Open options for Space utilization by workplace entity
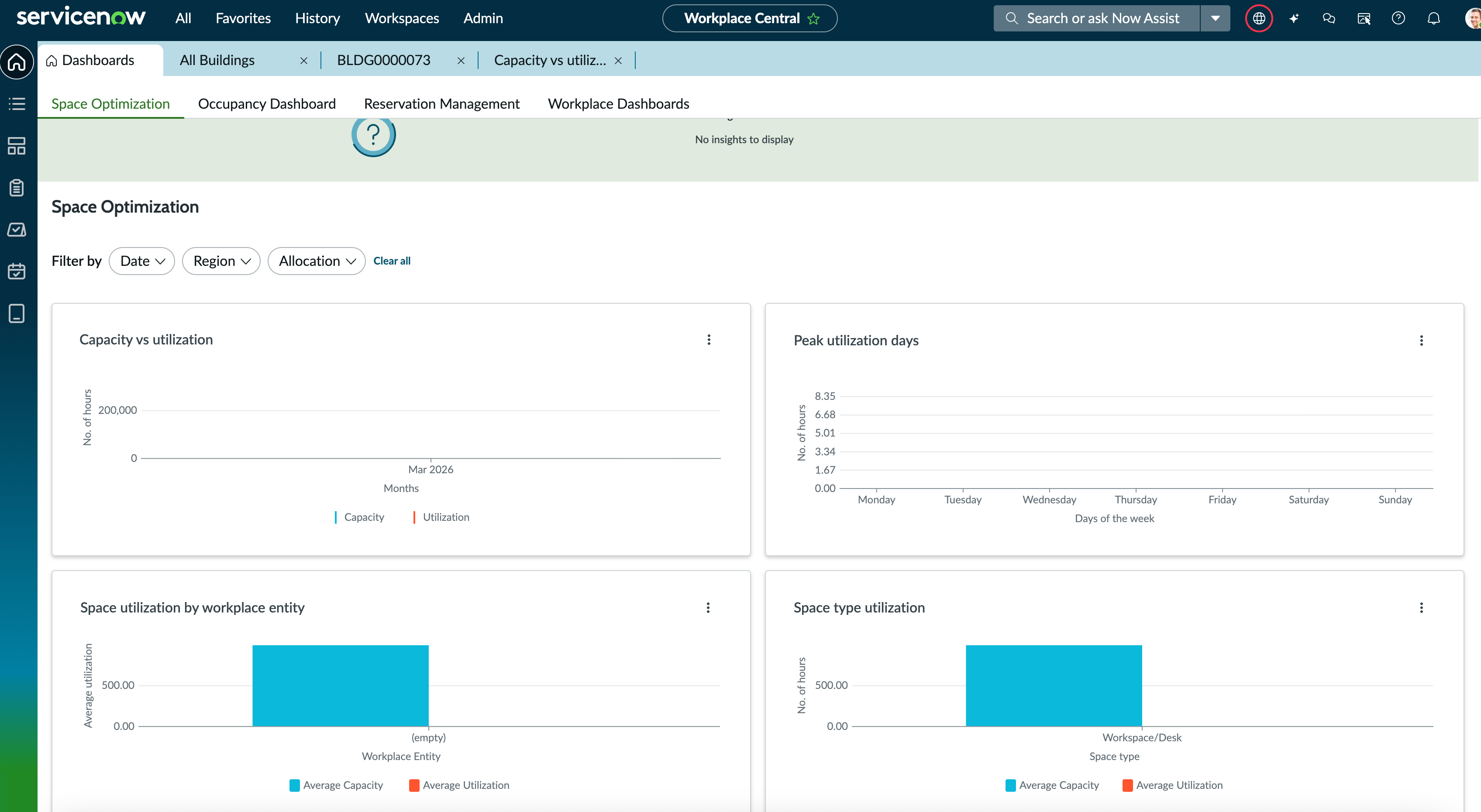The image size is (1481, 812). point(708,607)
